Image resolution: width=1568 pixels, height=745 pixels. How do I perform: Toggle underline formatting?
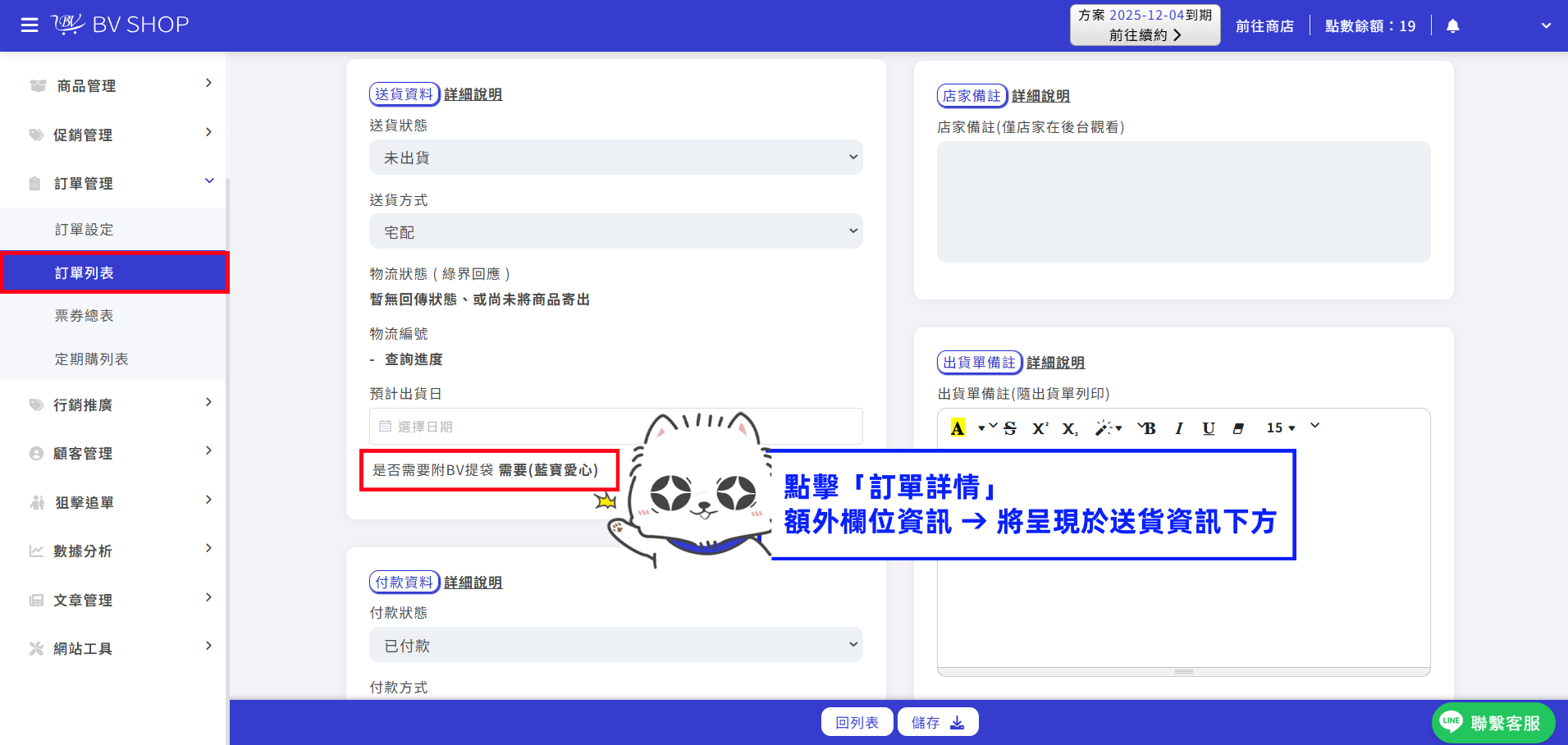click(1209, 427)
